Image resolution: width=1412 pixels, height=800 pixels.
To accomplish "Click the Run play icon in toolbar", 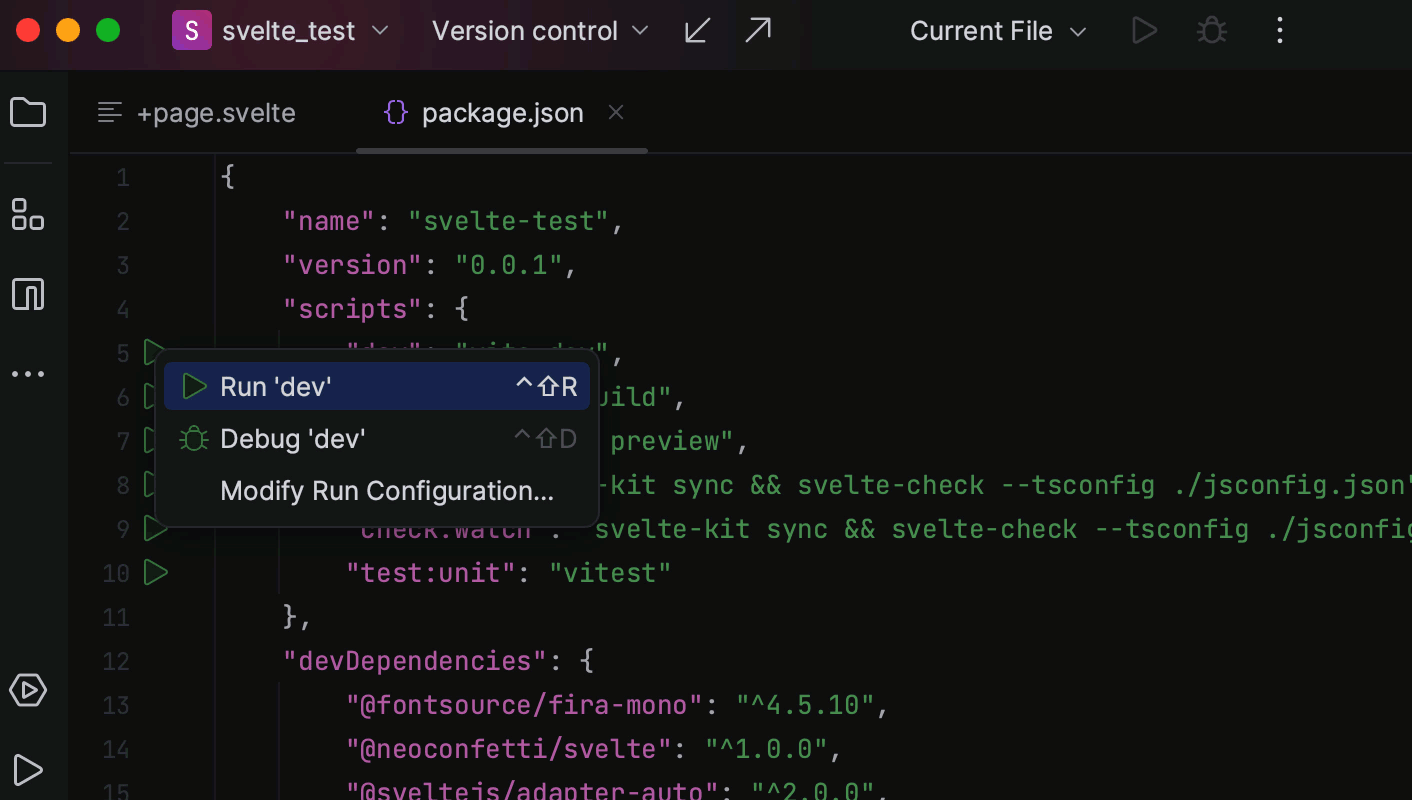I will (1144, 31).
